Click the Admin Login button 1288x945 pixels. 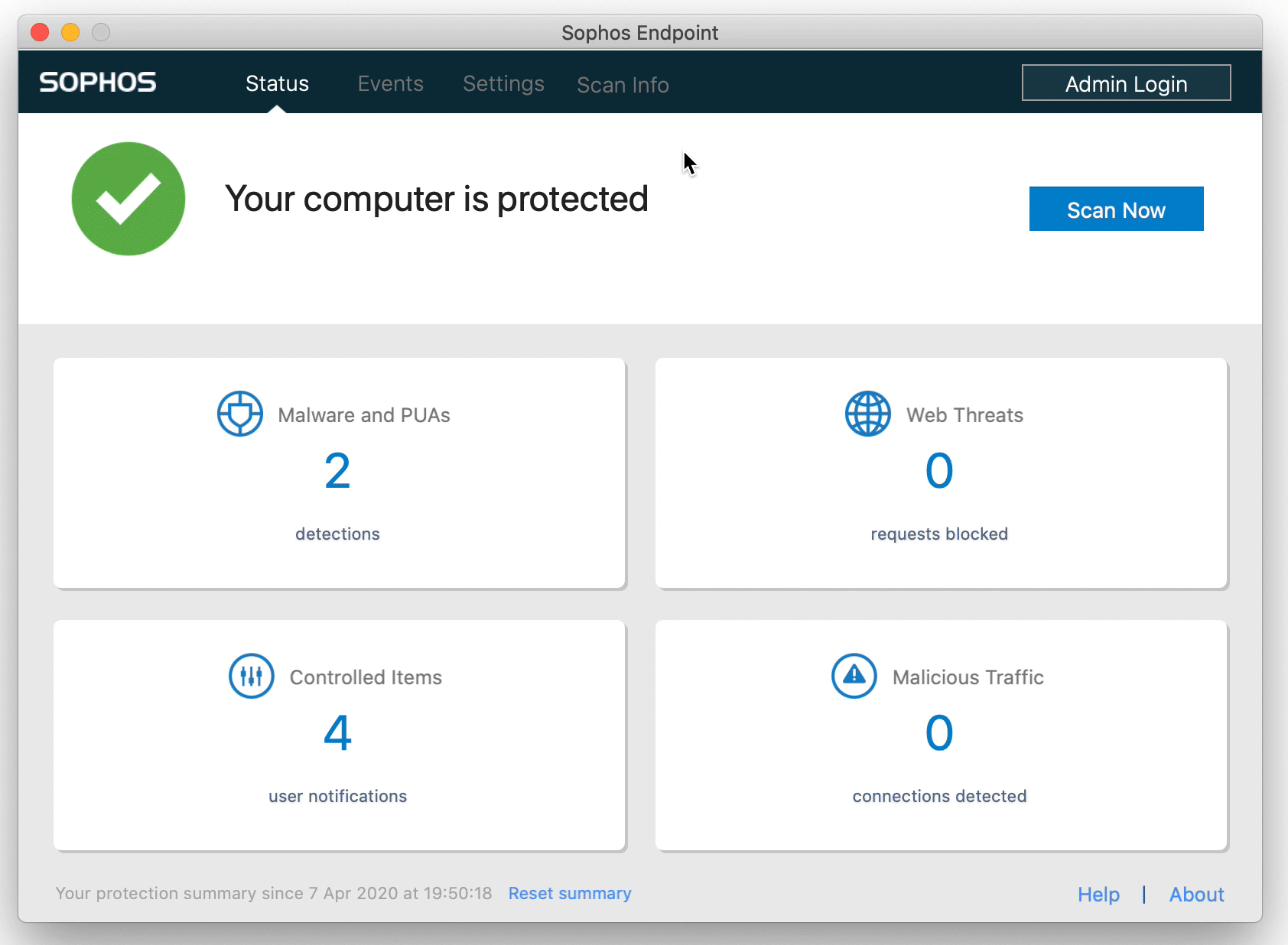[1127, 83]
